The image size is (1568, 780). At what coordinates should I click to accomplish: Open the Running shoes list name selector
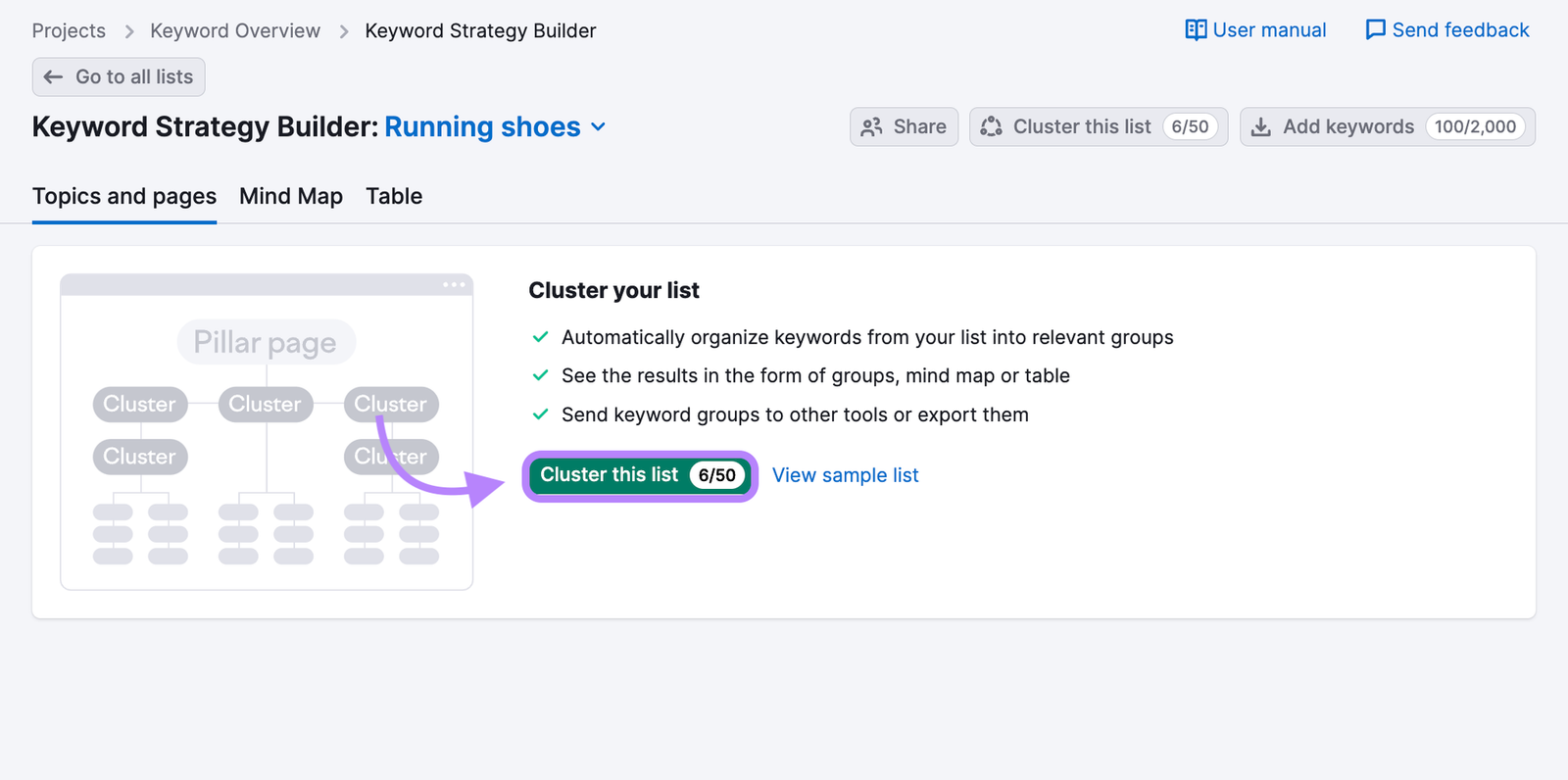click(482, 127)
